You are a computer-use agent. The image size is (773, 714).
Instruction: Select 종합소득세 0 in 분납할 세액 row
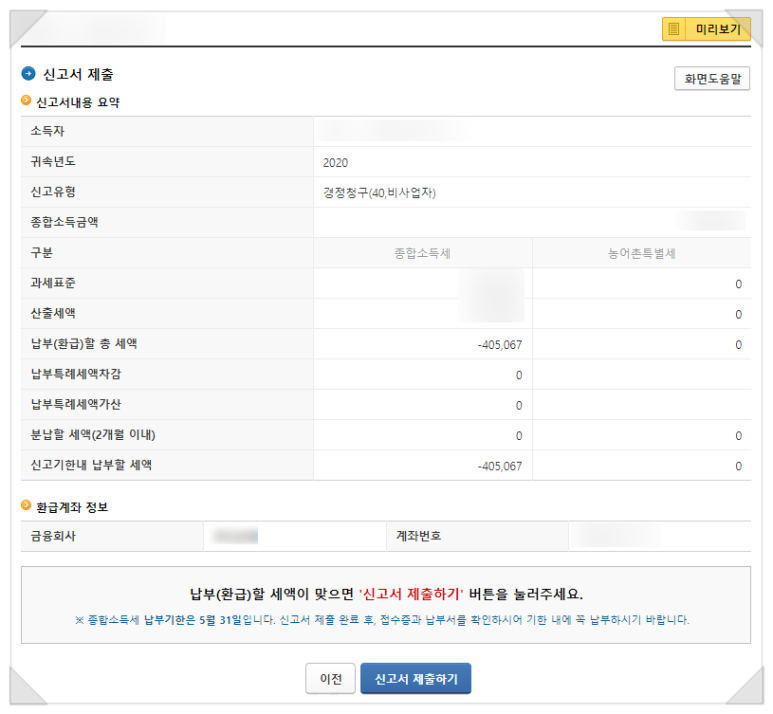point(519,436)
